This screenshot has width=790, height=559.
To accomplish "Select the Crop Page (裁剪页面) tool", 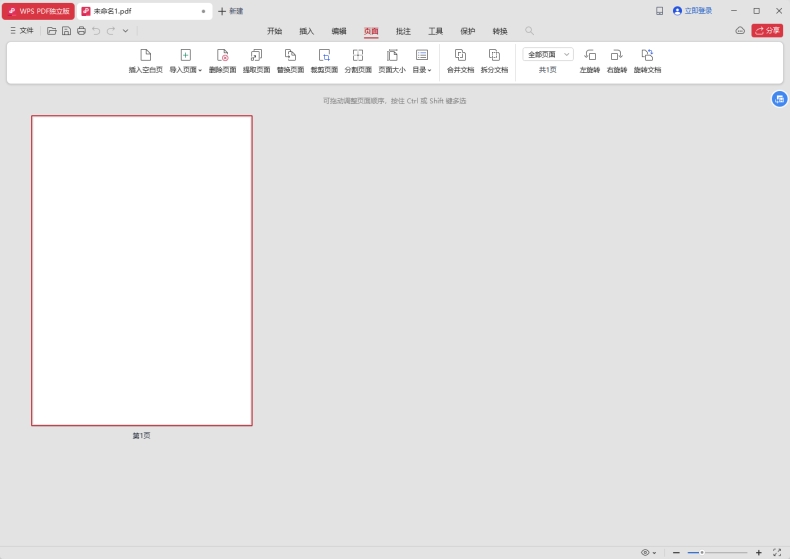I will tap(324, 56).
